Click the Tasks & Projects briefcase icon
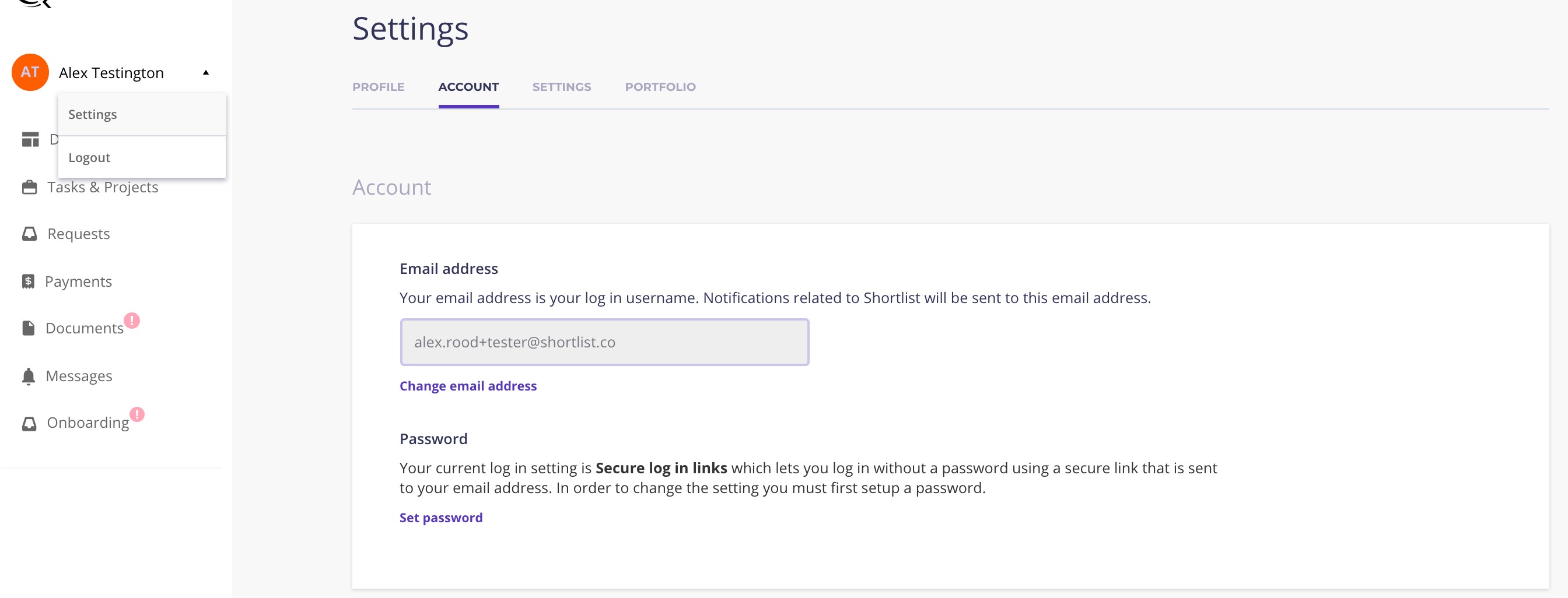 pos(29,187)
